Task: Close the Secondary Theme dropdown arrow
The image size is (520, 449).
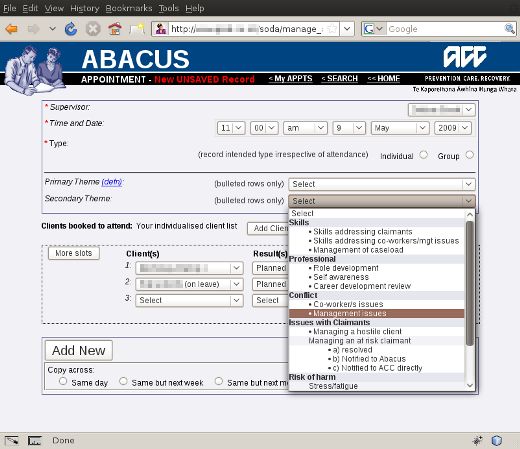Action: click(468, 201)
